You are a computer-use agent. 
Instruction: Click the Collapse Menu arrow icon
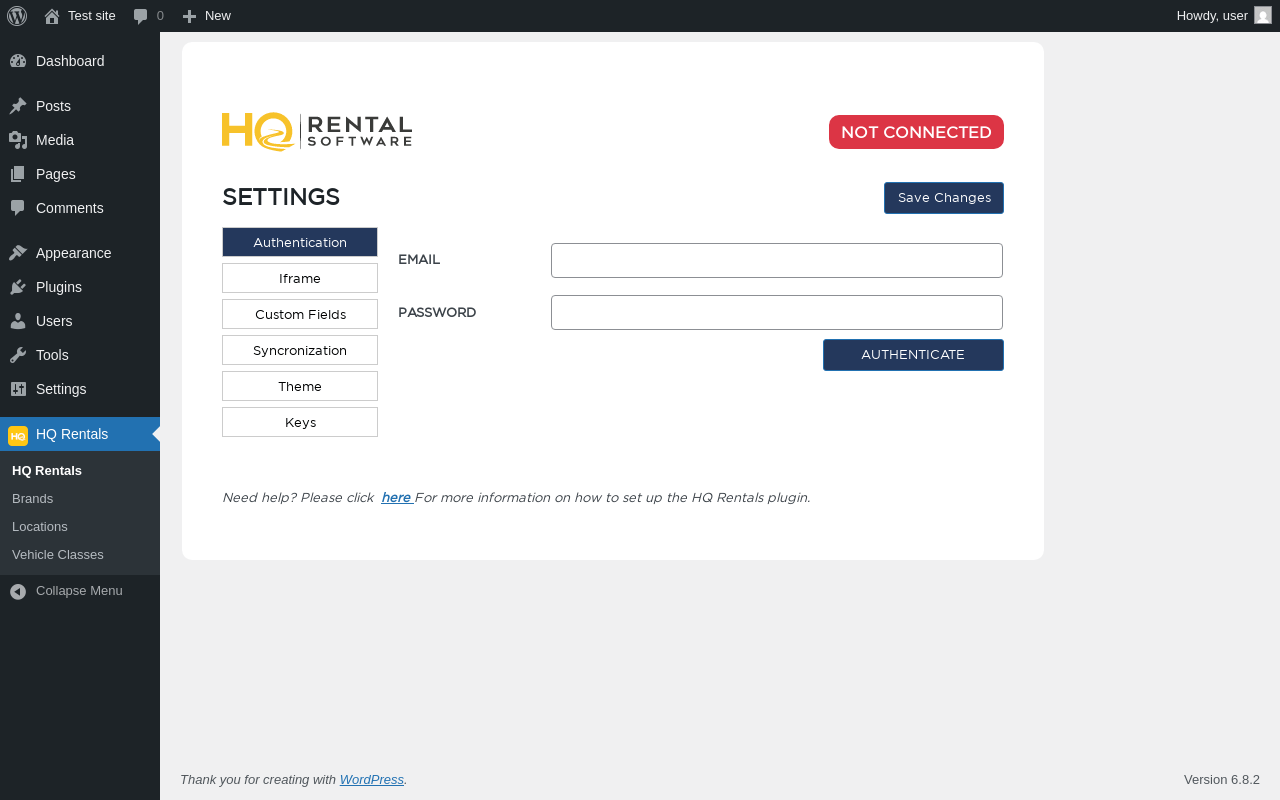coord(18,591)
